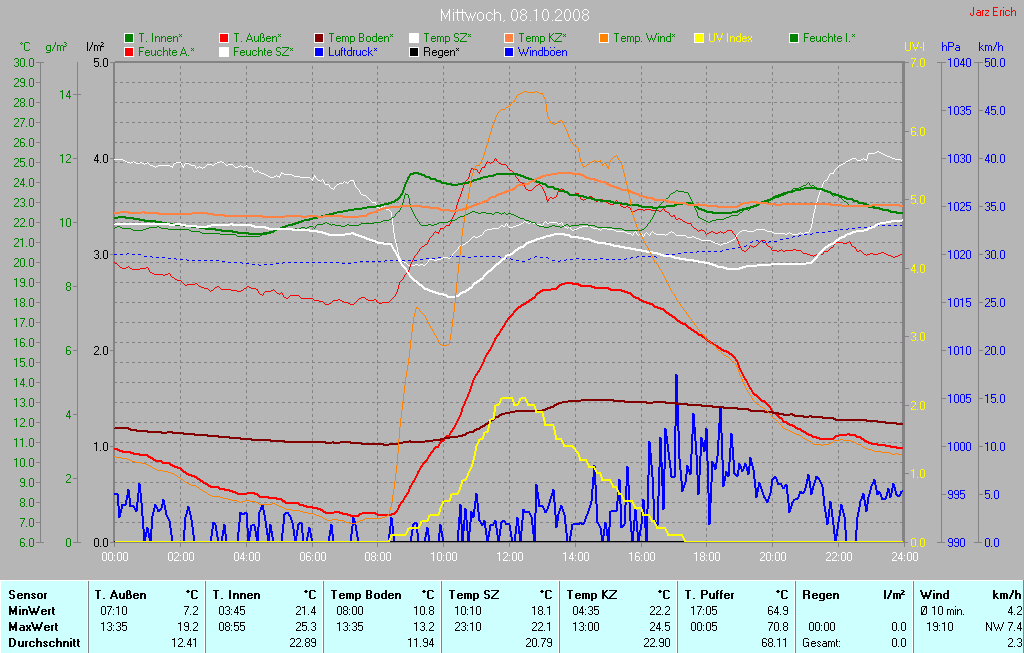
Task: Click the Feuchte SZ legend label
Action: coord(263,51)
